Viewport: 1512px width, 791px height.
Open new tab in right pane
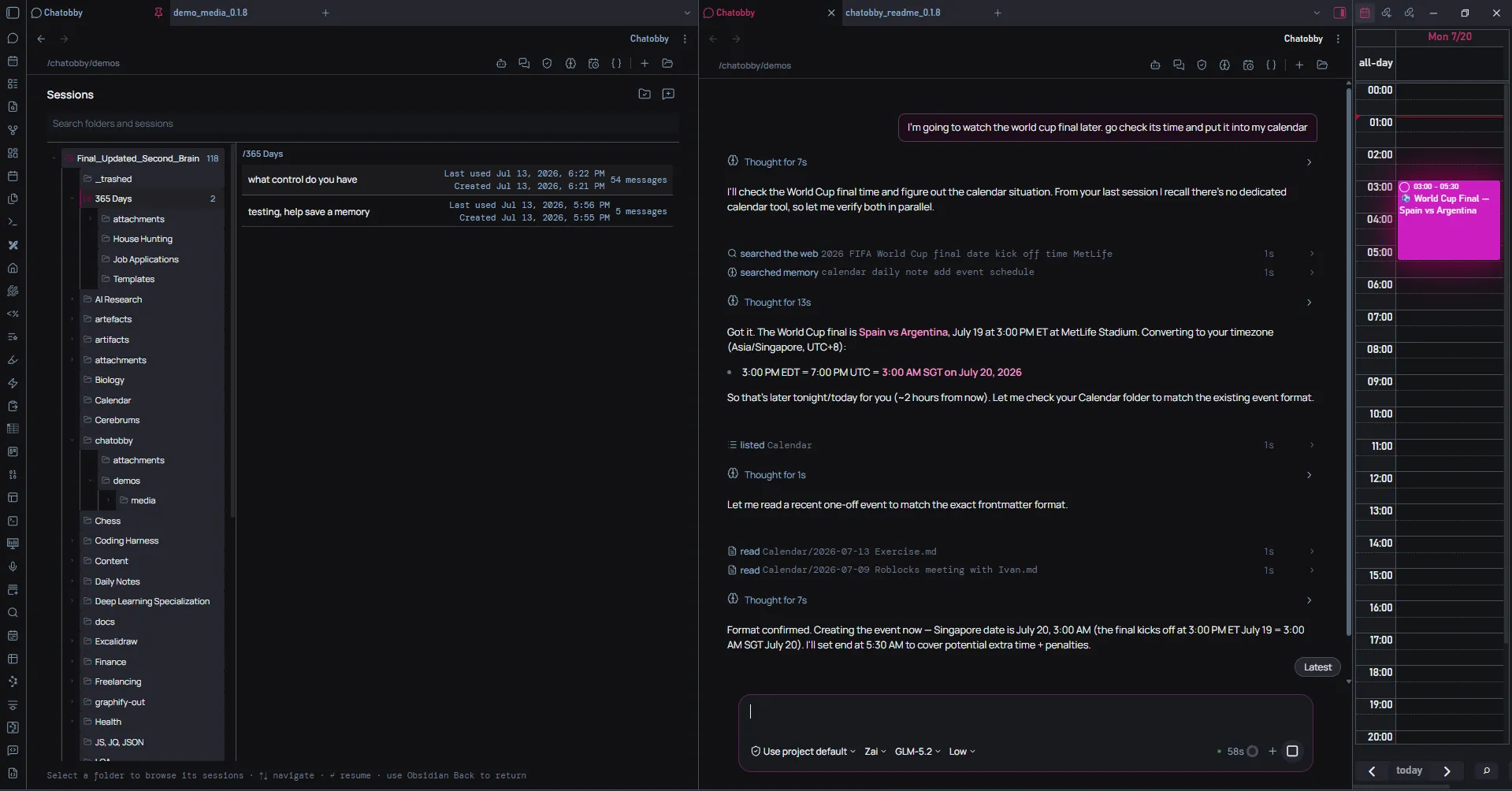point(997,13)
